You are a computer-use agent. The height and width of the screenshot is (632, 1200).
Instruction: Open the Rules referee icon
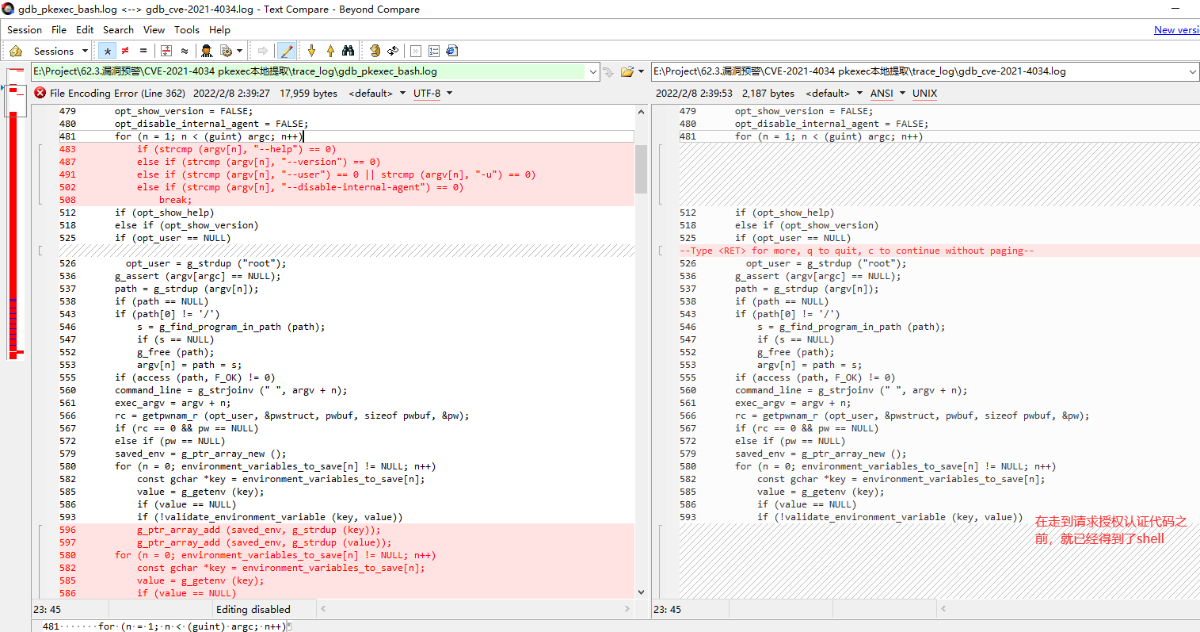pos(207,50)
